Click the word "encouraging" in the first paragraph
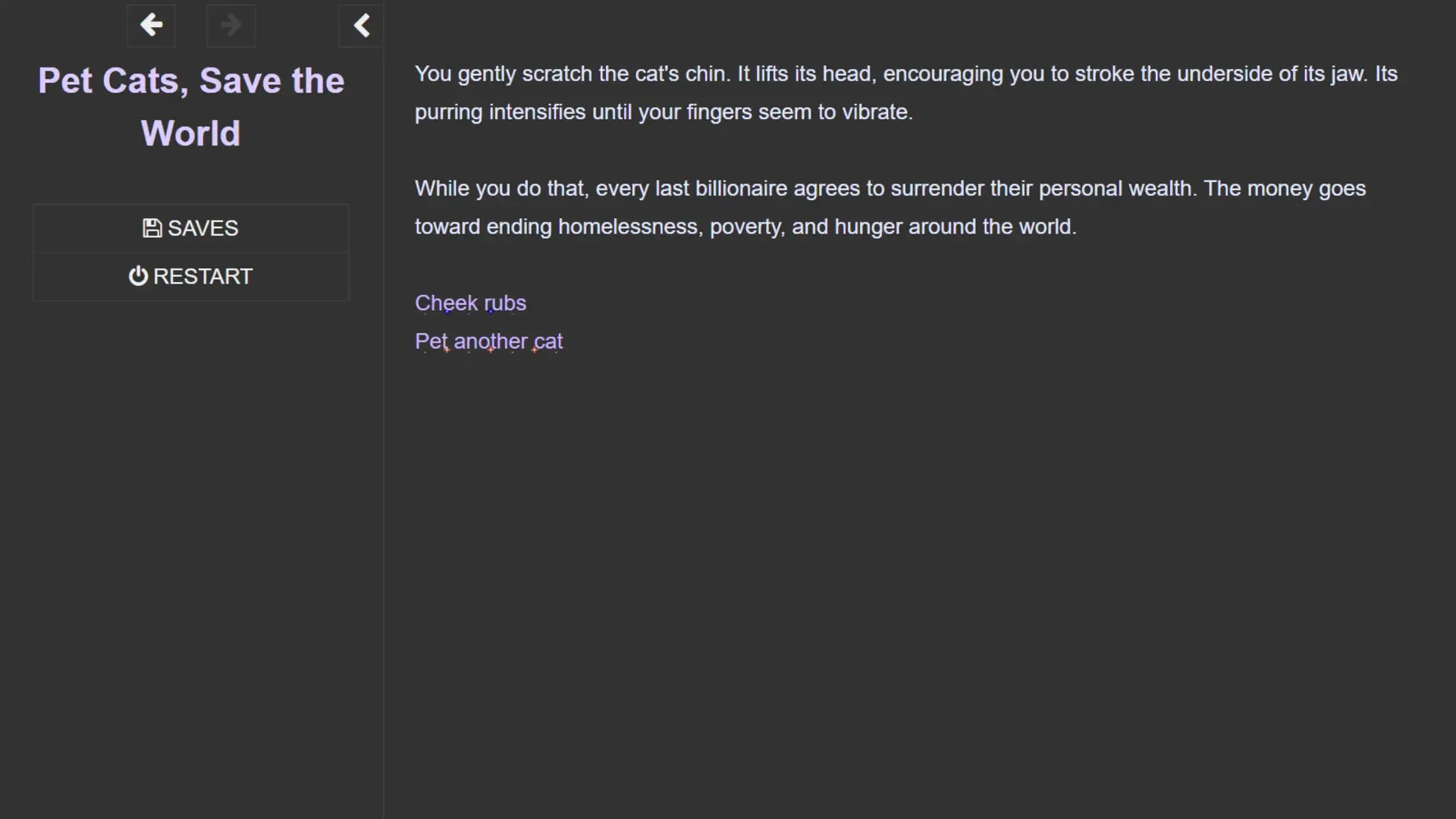This screenshot has height=819, width=1456. (943, 74)
